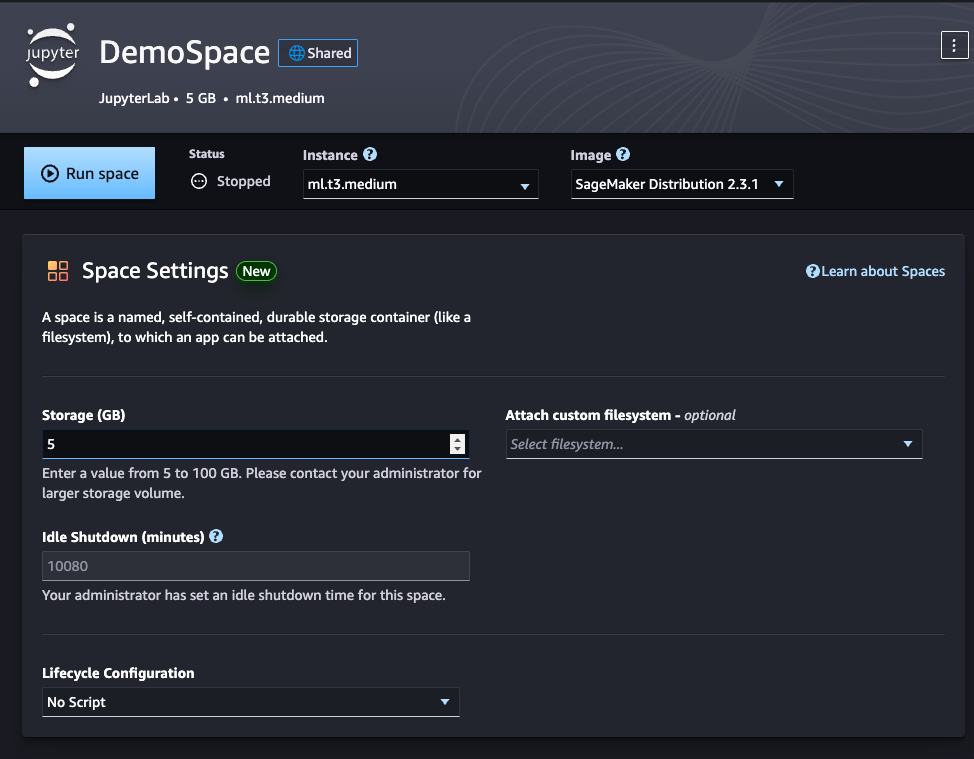Image resolution: width=974 pixels, height=759 pixels.
Task: Click the Storage GB stepper arrows
Action: [x=458, y=444]
